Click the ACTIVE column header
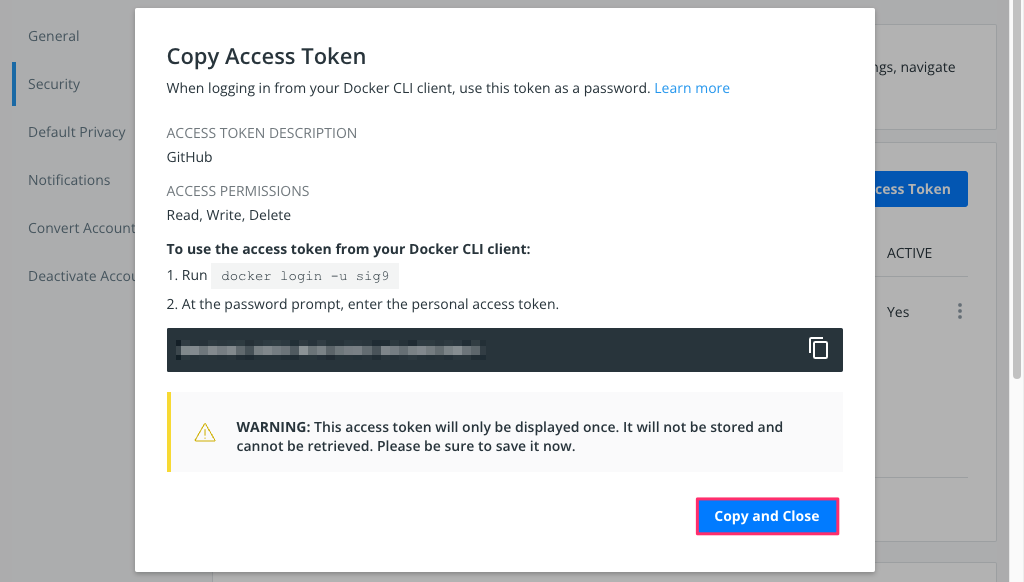The height and width of the screenshot is (582, 1024). 909,253
